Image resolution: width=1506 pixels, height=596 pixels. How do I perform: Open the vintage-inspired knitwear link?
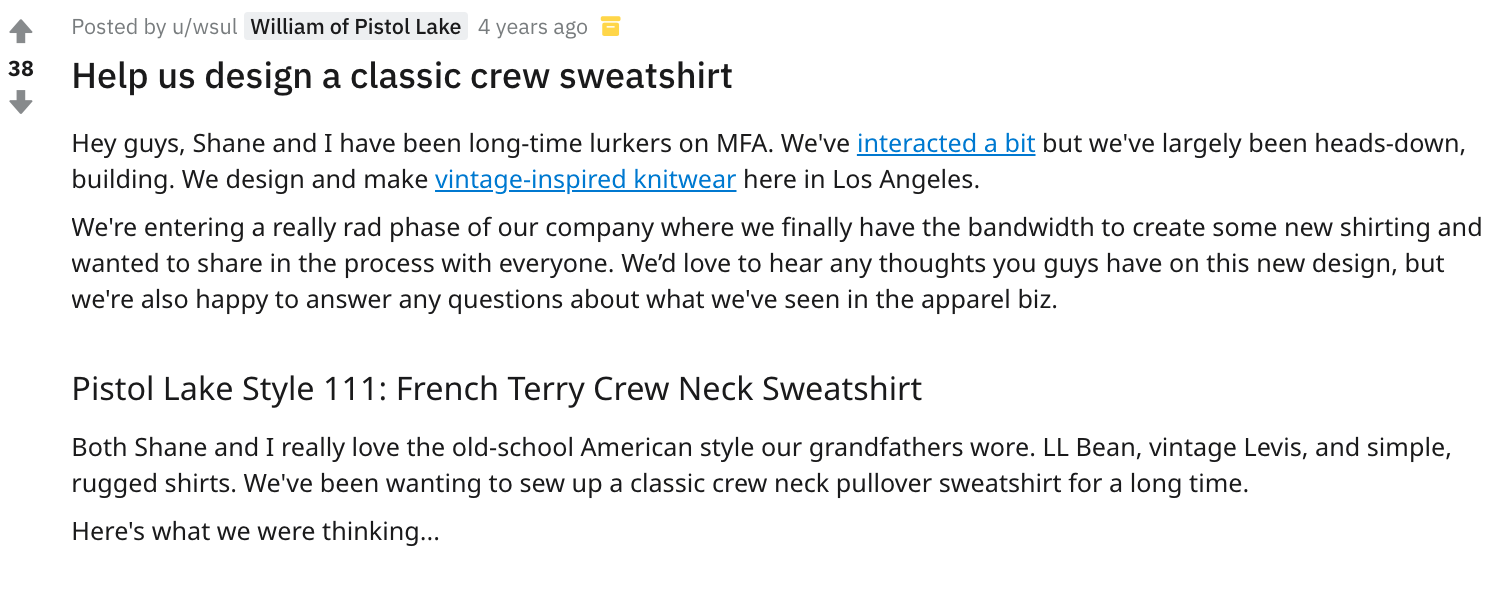[586, 180]
